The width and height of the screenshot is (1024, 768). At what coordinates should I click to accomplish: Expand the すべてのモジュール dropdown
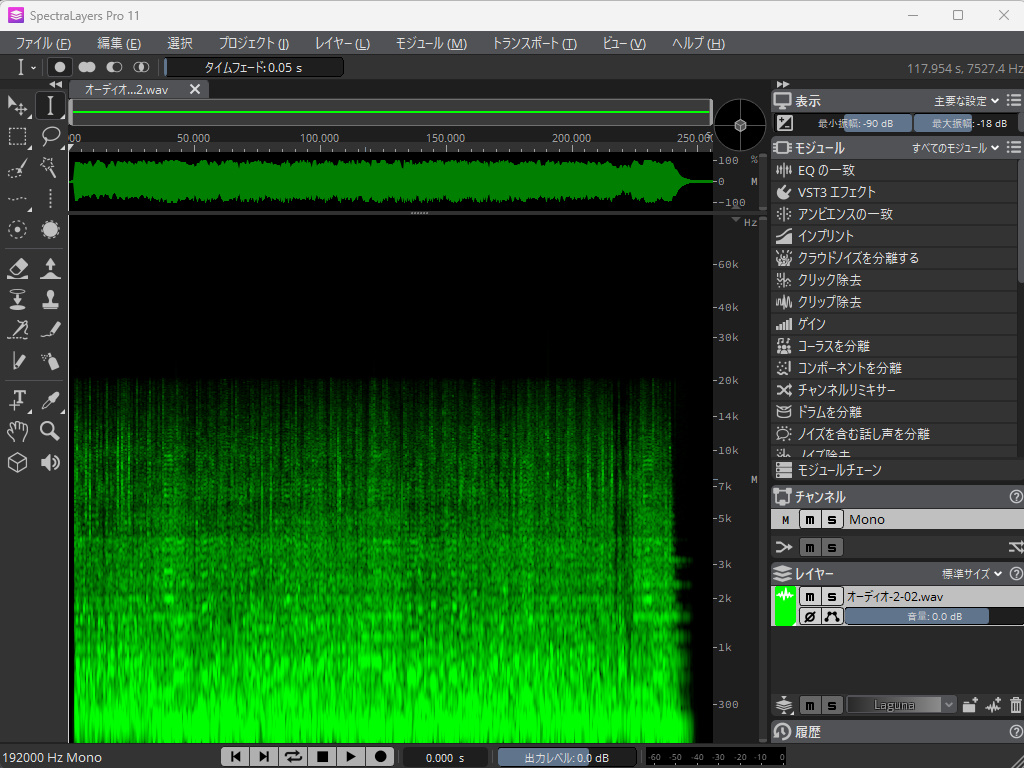point(955,148)
